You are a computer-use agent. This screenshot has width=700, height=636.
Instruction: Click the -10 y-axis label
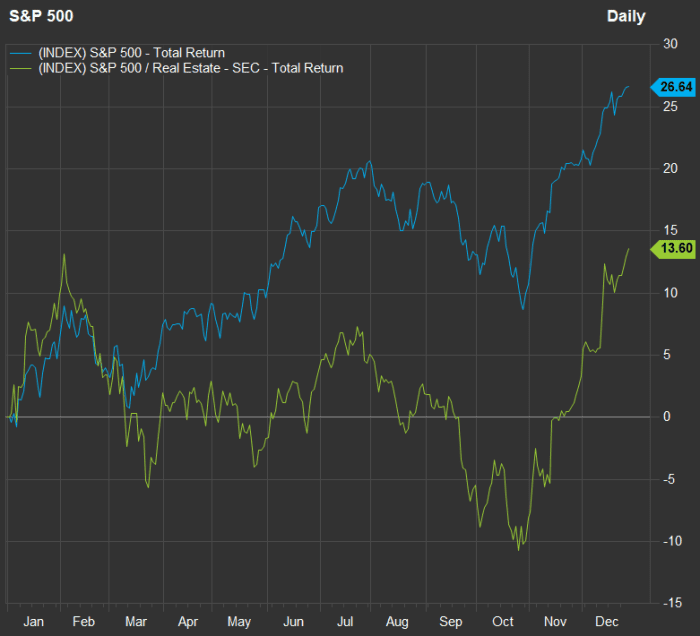click(672, 541)
